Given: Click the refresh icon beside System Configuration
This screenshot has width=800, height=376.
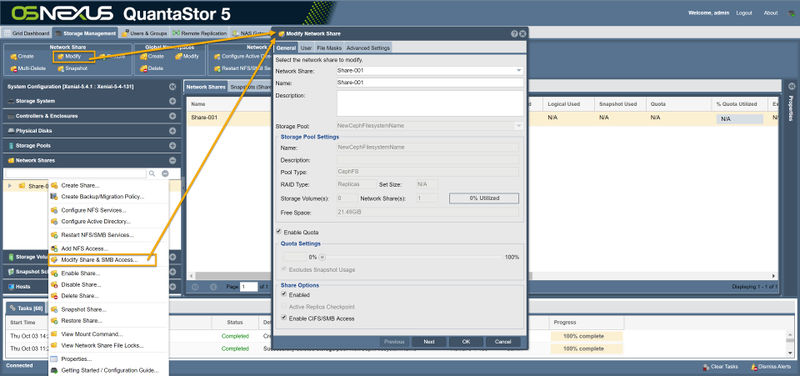Looking at the screenshot, I should [172, 87].
